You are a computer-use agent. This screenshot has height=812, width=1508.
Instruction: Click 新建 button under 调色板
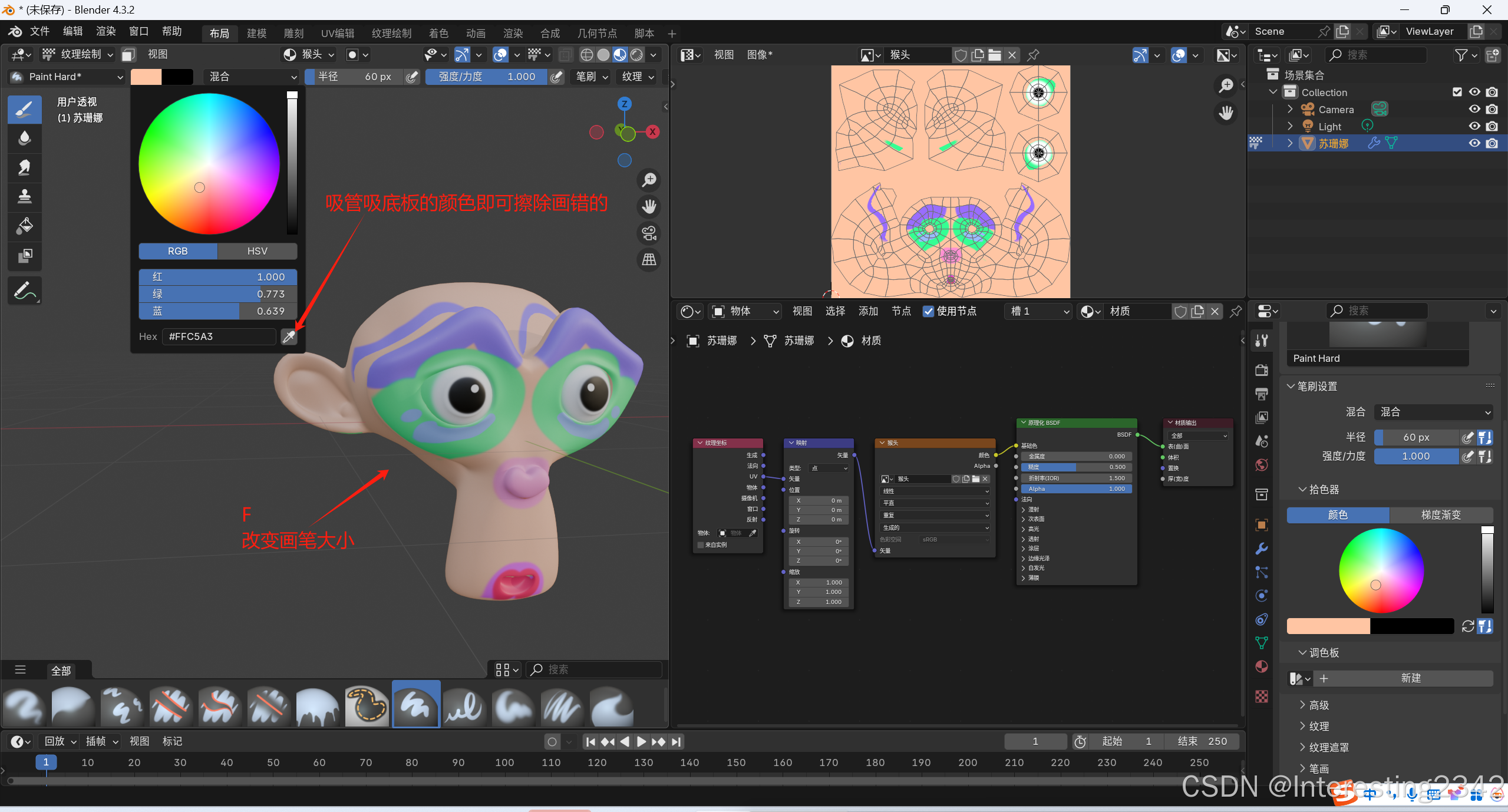click(1410, 678)
